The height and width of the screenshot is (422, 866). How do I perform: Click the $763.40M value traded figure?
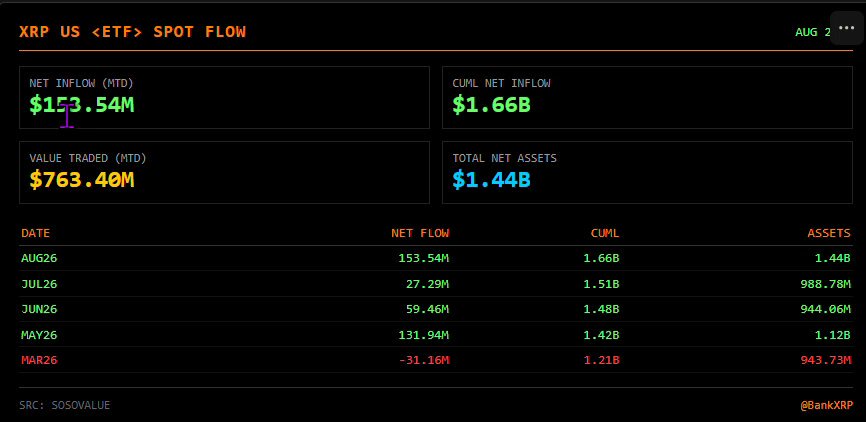click(x=82, y=180)
